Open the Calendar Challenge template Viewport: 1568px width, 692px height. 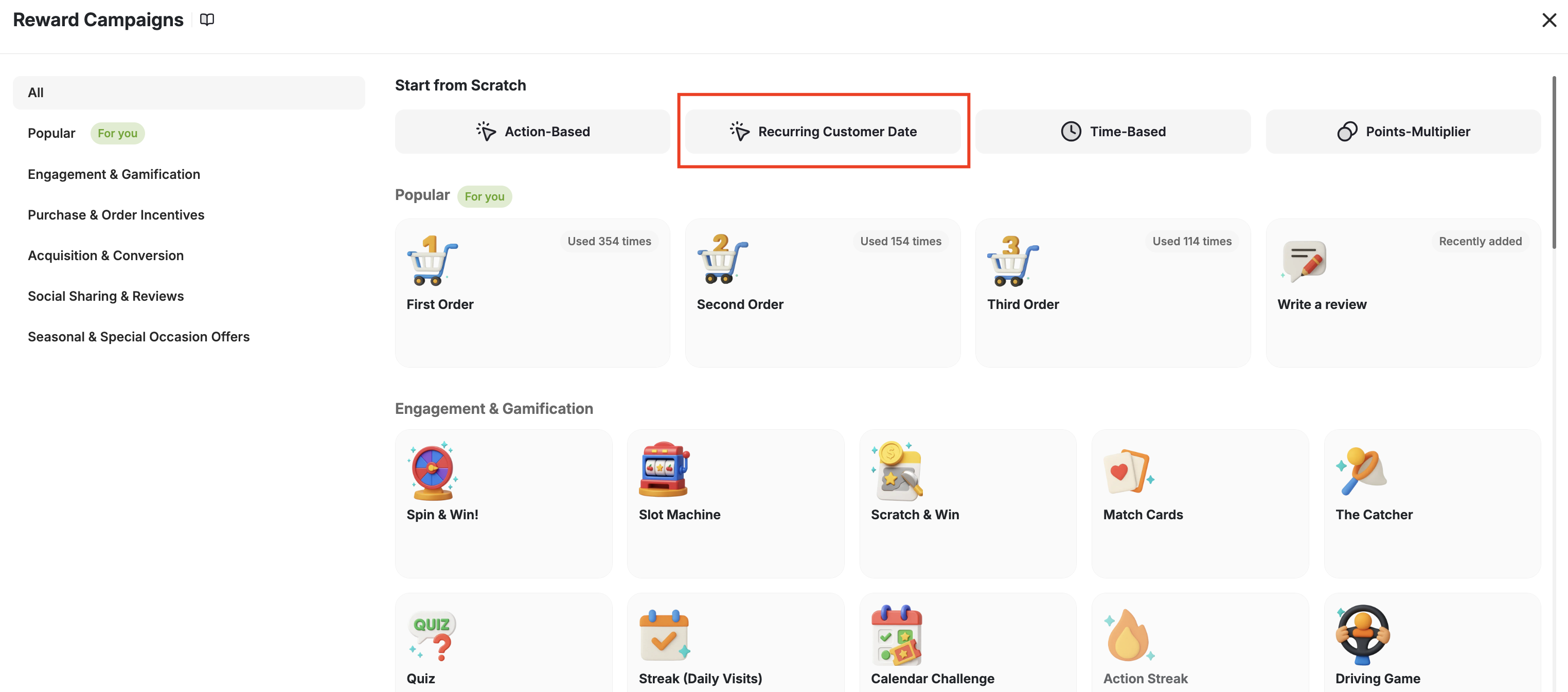point(967,645)
